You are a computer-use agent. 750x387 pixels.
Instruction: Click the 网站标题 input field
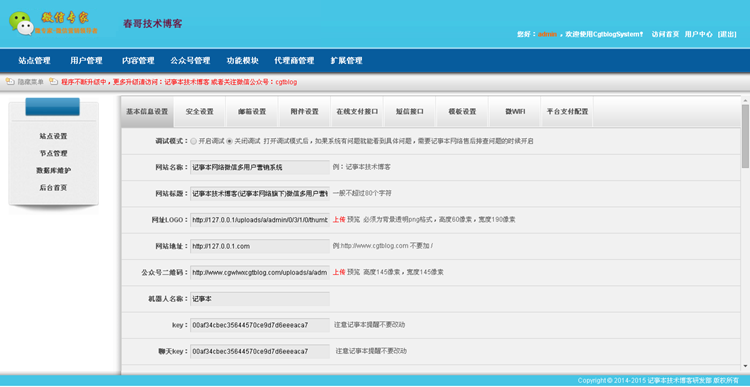click(x=260, y=194)
